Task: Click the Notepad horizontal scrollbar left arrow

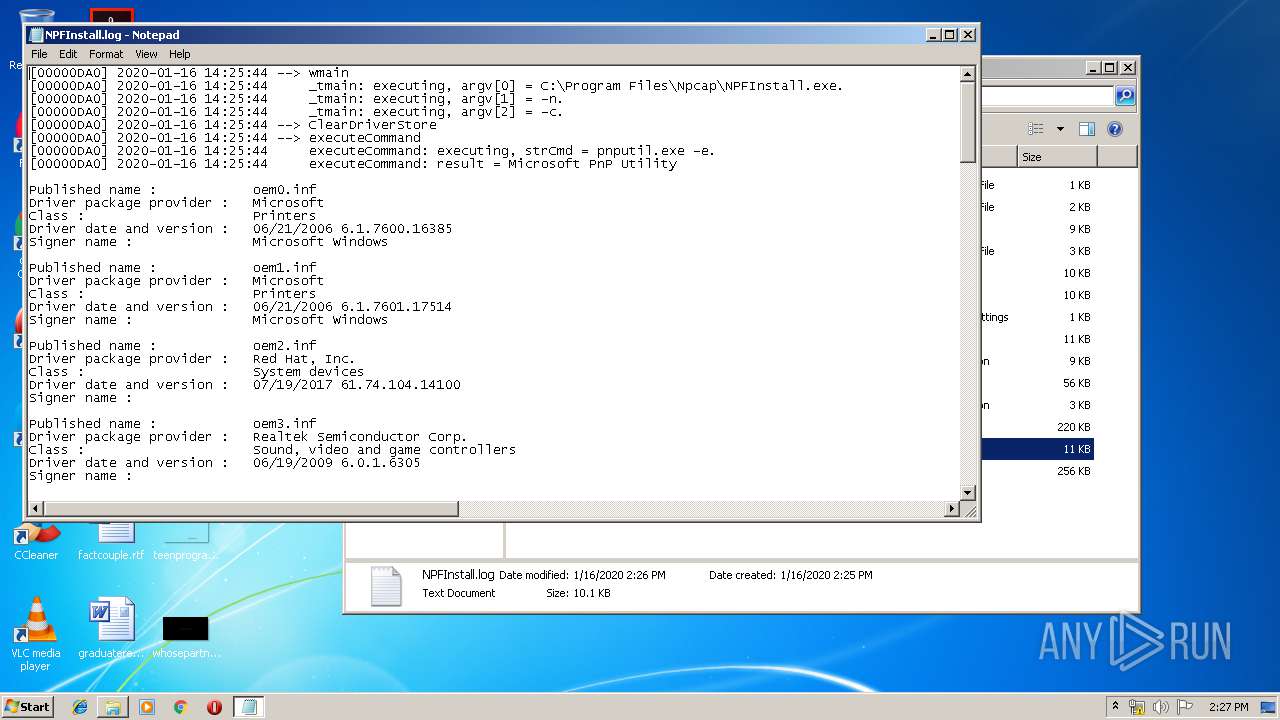Action: (x=36, y=509)
